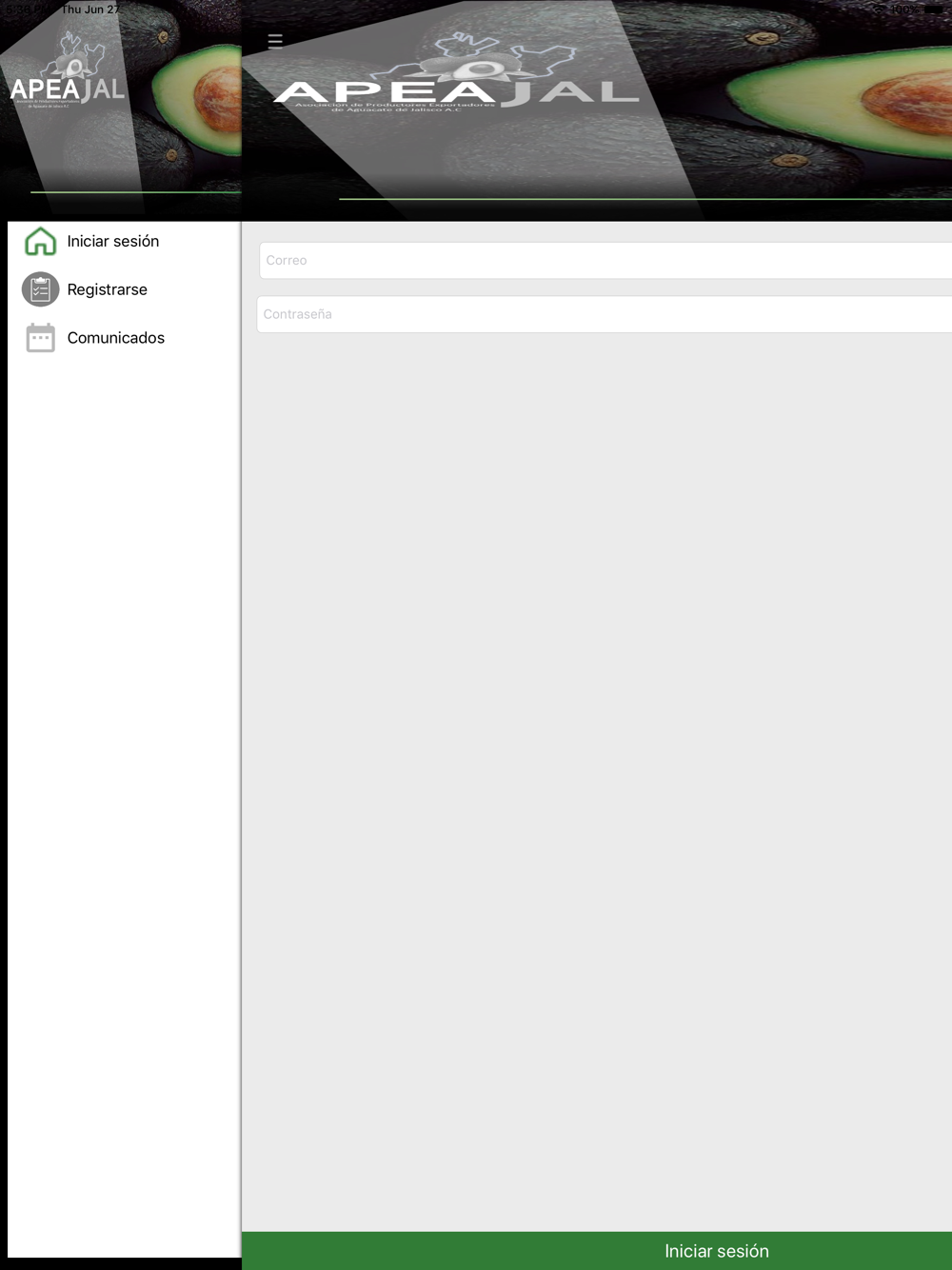Focus the Correo input field
Viewport: 952px width, 1270px height.
[x=605, y=260]
